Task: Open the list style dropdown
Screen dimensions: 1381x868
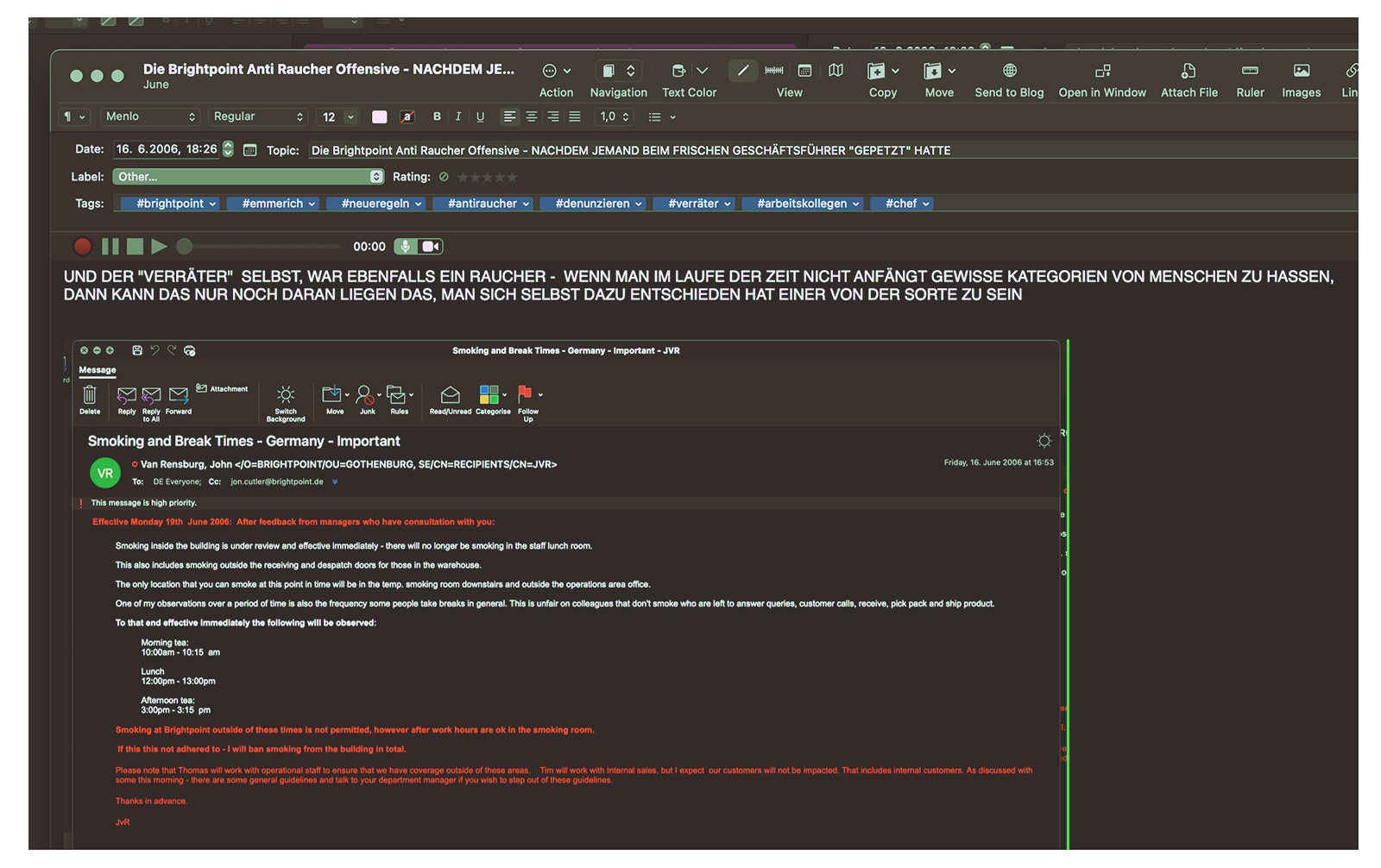Action: (x=662, y=116)
